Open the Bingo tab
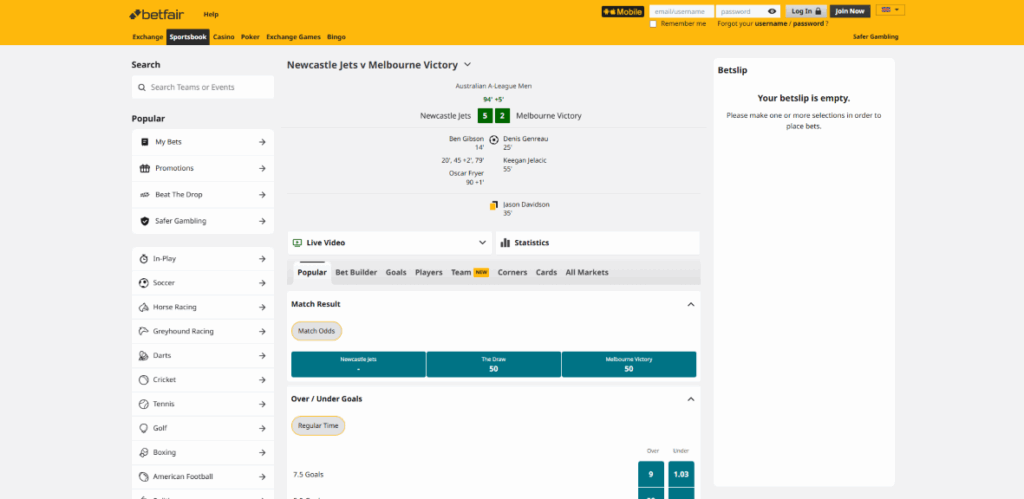Viewport: 1024px width, 499px height. 336,37
